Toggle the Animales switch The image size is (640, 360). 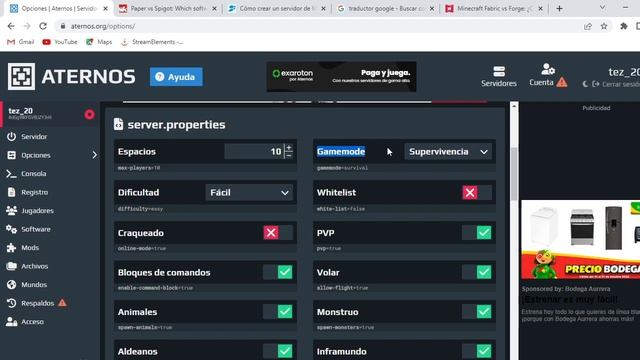[x=278, y=312]
